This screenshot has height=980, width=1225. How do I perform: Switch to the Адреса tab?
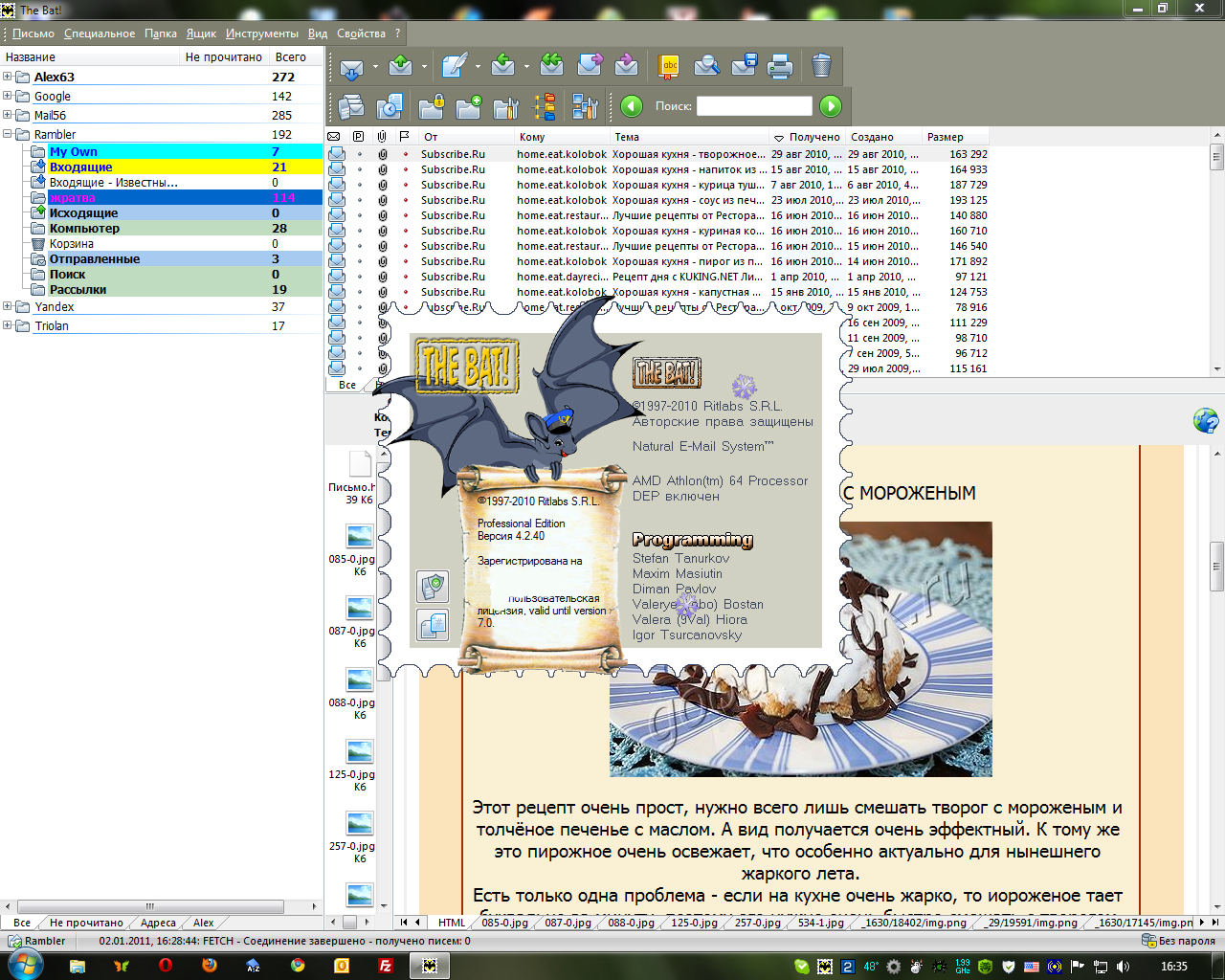[x=158, y=923]
